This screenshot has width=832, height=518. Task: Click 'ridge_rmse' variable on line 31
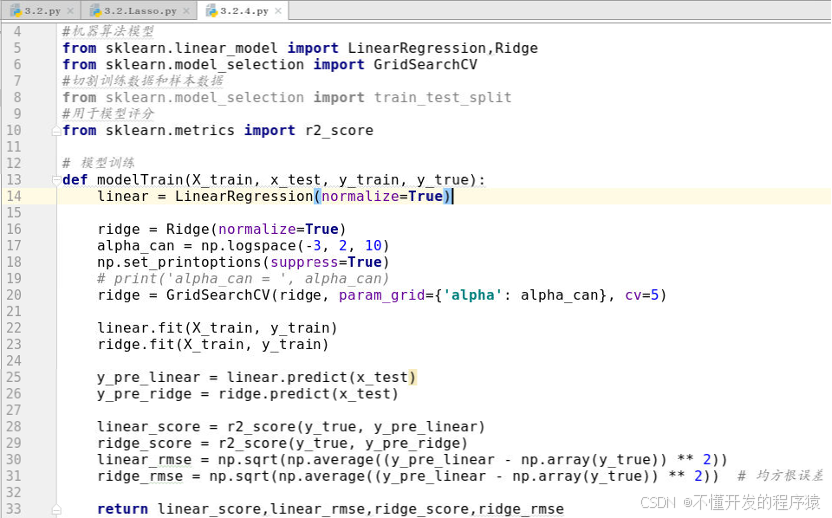(x=140, y=476)
